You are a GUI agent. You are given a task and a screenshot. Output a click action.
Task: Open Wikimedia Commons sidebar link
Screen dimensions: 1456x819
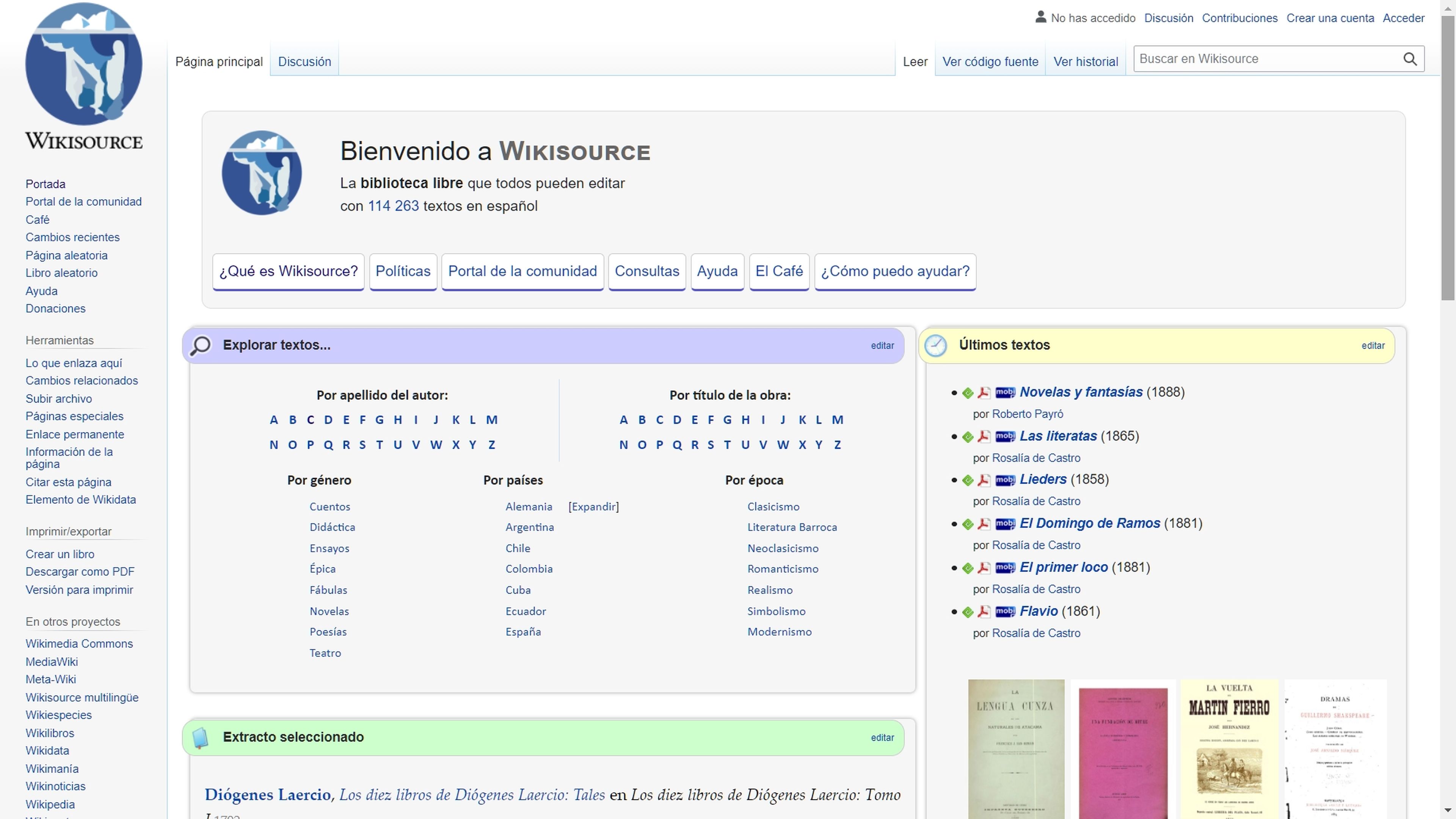tap(79, 644)
